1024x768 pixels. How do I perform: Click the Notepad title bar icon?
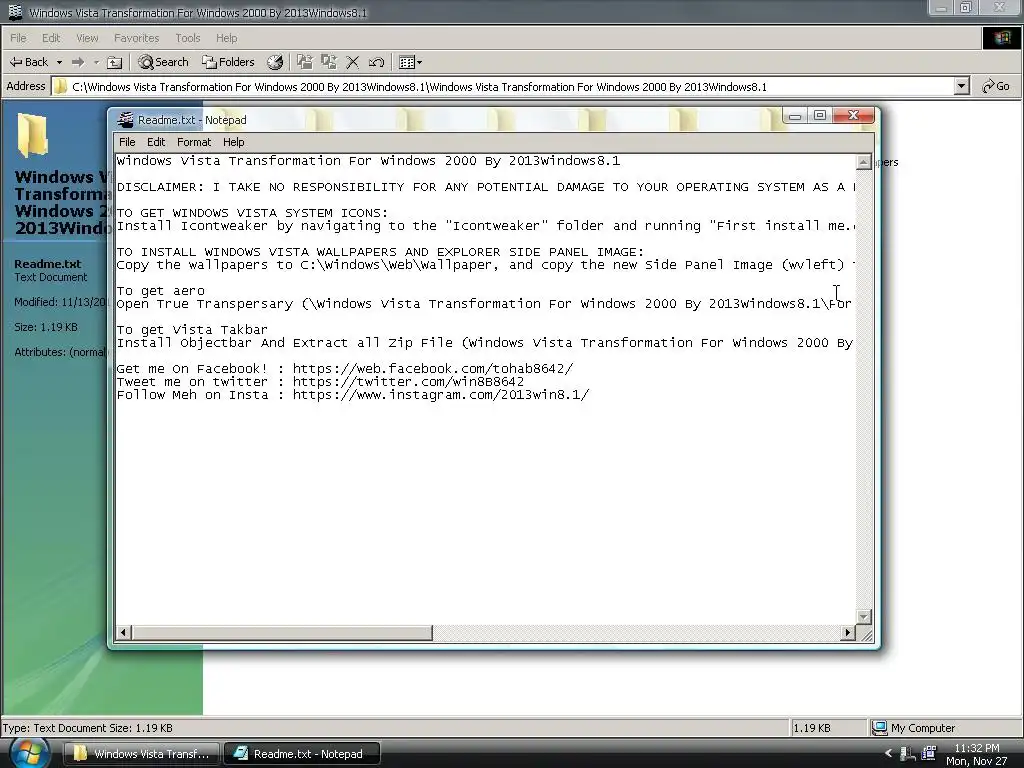125,120
